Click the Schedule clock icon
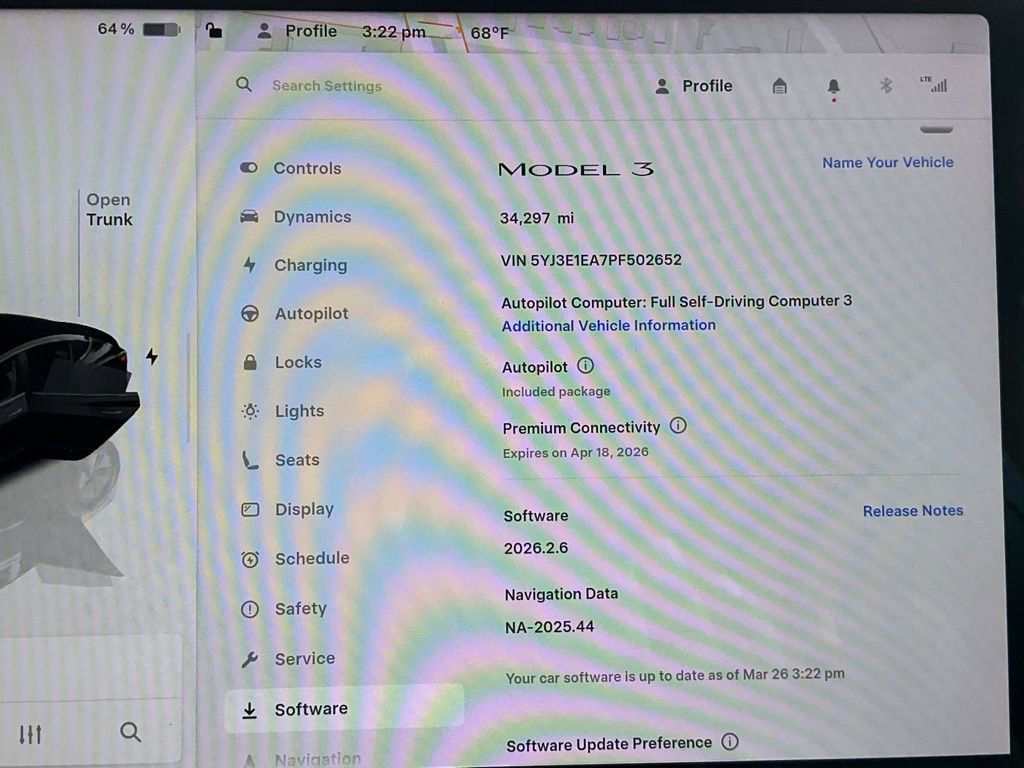Viewport: 1024px width, 768px height. click(x=250, y=559)
